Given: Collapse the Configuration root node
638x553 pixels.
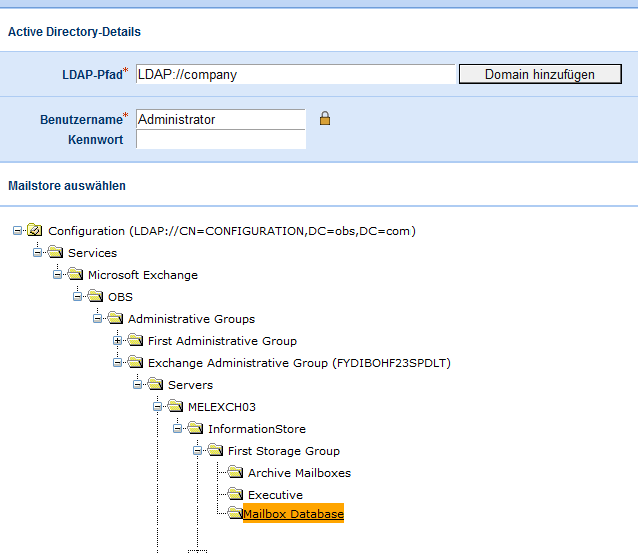Looking at the screenshot, I should [x=18, y=231].
